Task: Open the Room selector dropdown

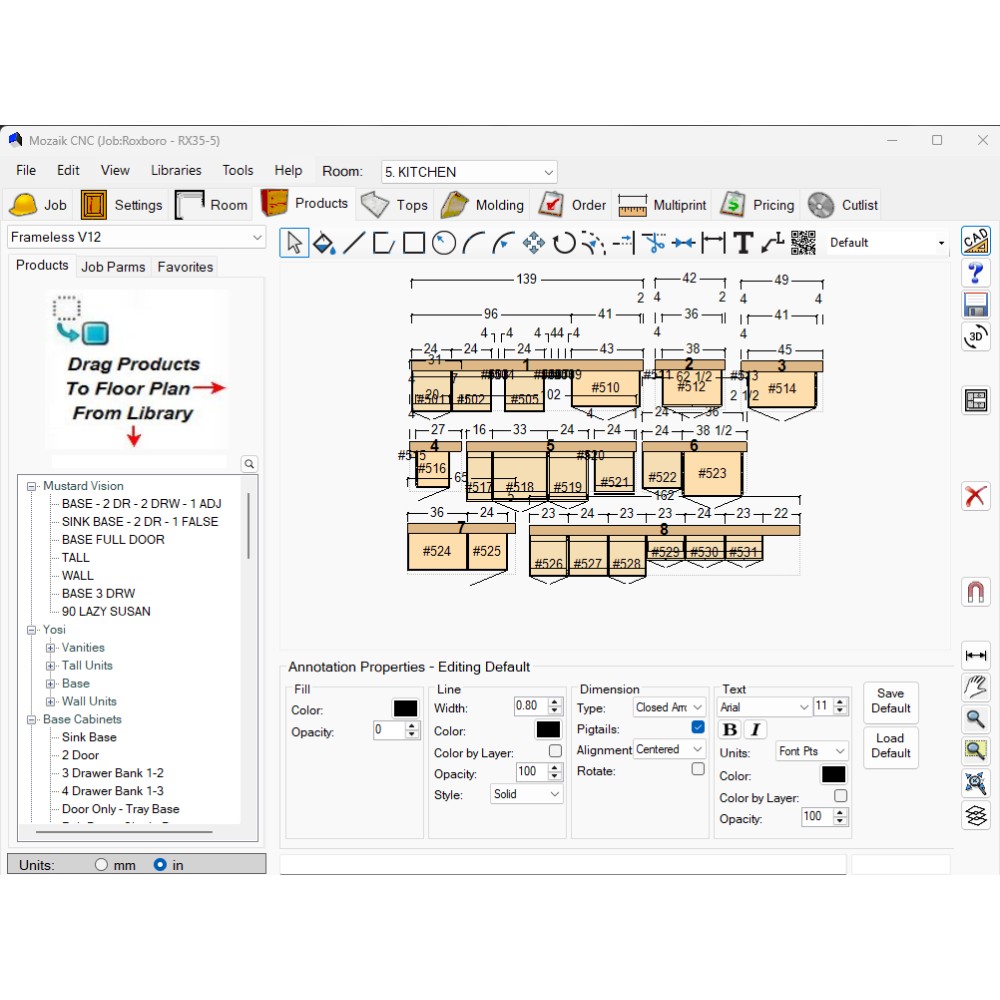Action: click(x=468, y=172)
